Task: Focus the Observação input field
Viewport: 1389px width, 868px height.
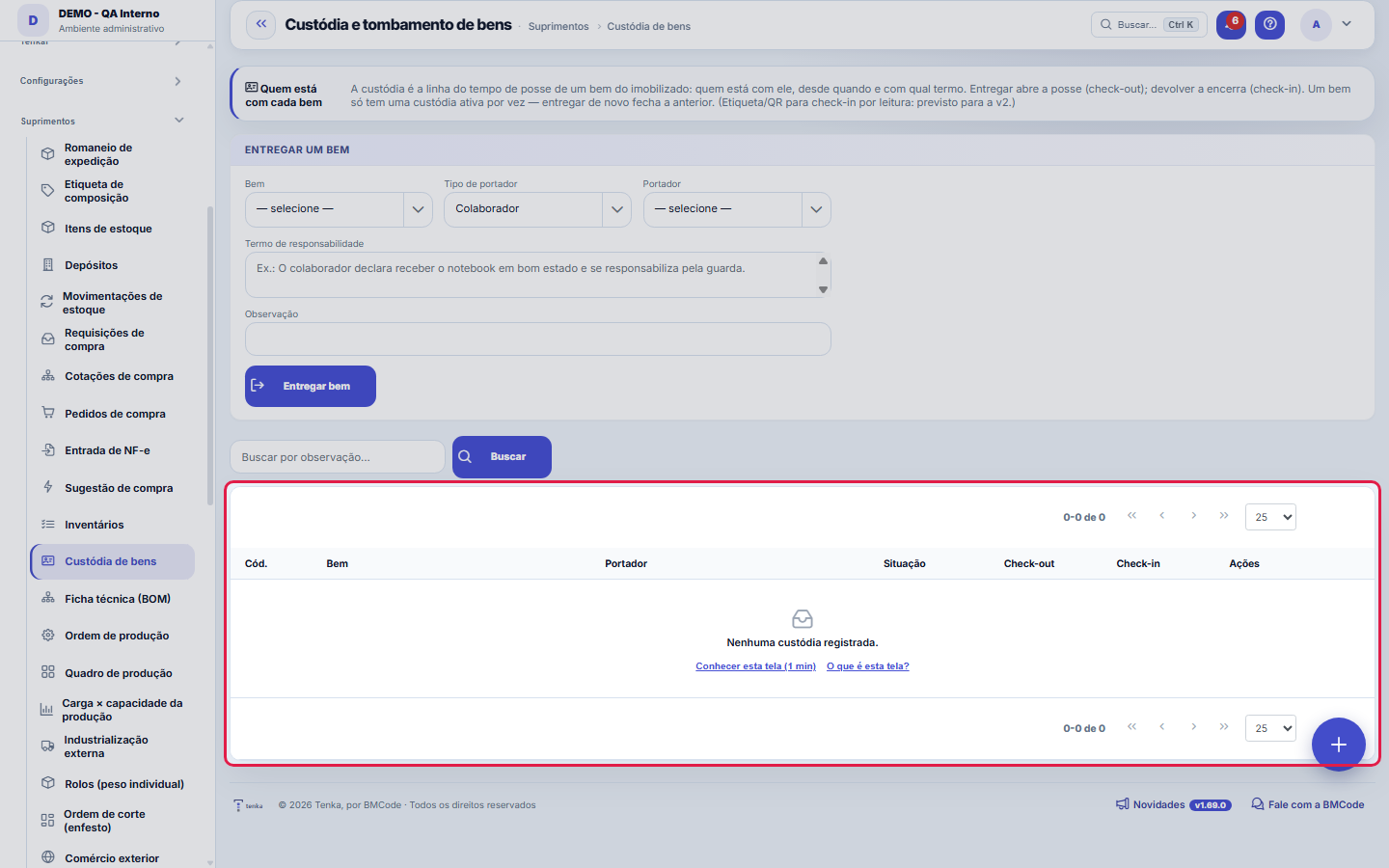Action: coord(537,339)
